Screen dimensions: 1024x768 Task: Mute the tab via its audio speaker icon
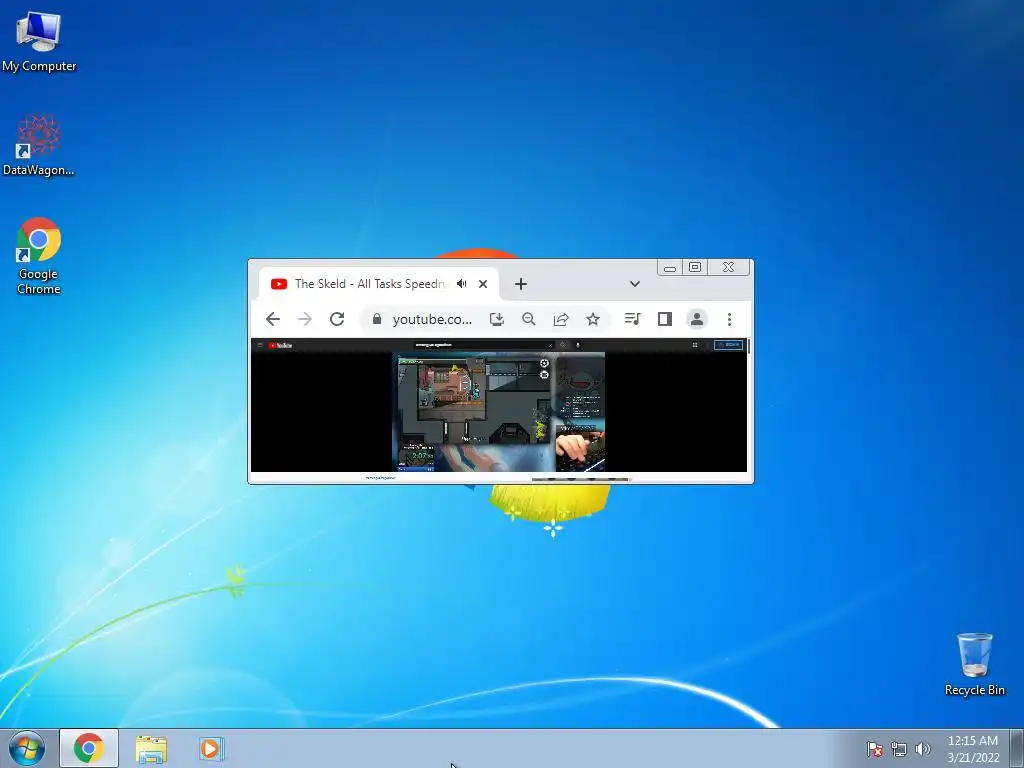(462, 283)
